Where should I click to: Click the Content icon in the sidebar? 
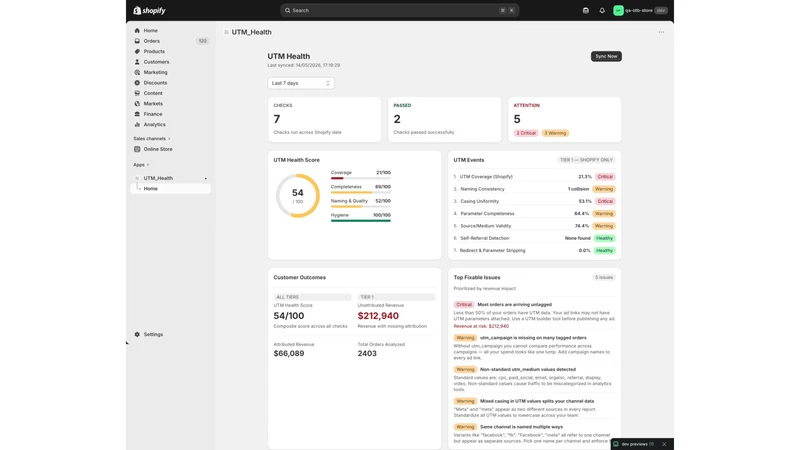click(137, 93)
